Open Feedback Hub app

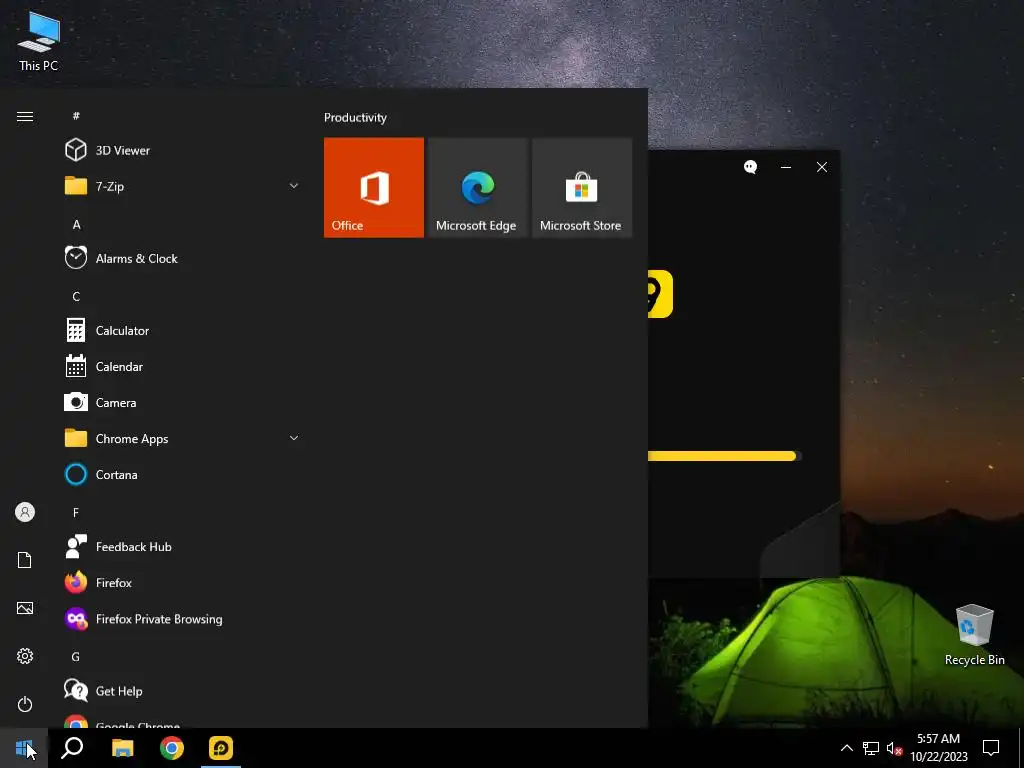[x=183, y=547]
